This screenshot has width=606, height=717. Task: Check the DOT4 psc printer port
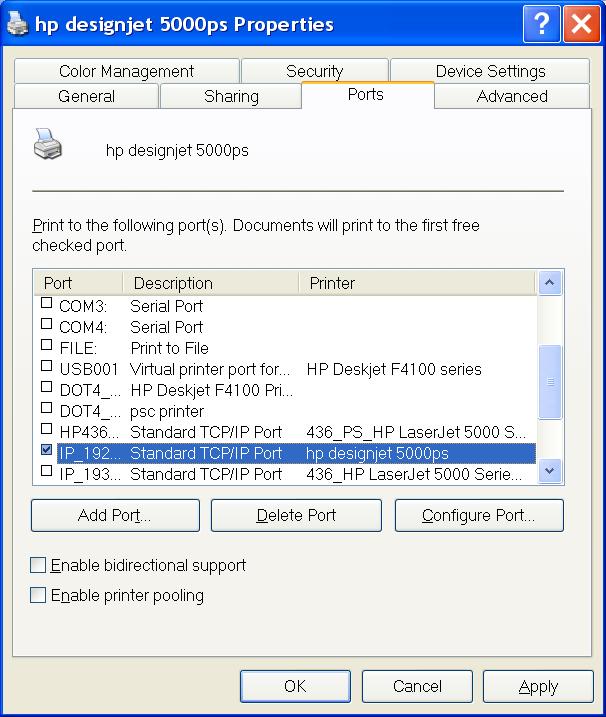[46, 408]
